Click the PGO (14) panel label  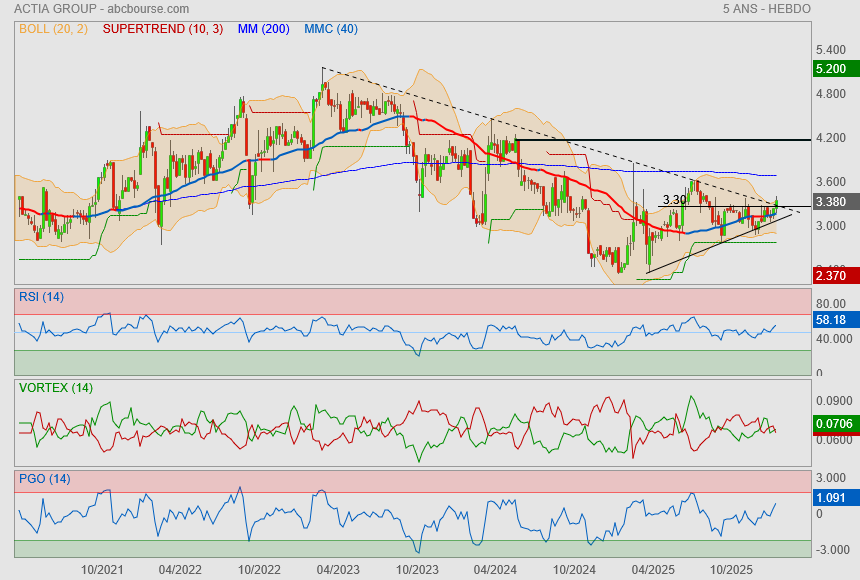[x=44, y=479]
